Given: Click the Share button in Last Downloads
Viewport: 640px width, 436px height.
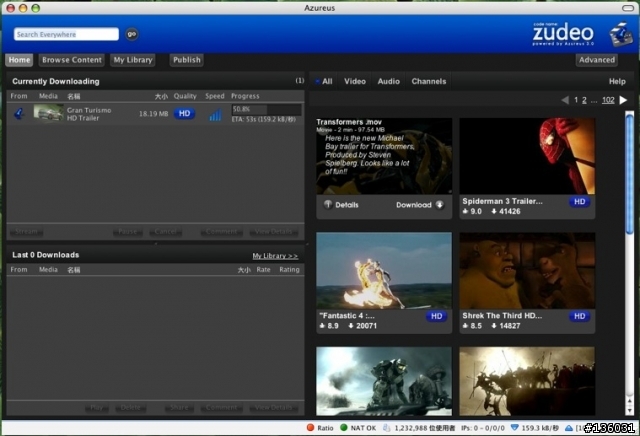Looking at the screenshot, I should point(179,407).
